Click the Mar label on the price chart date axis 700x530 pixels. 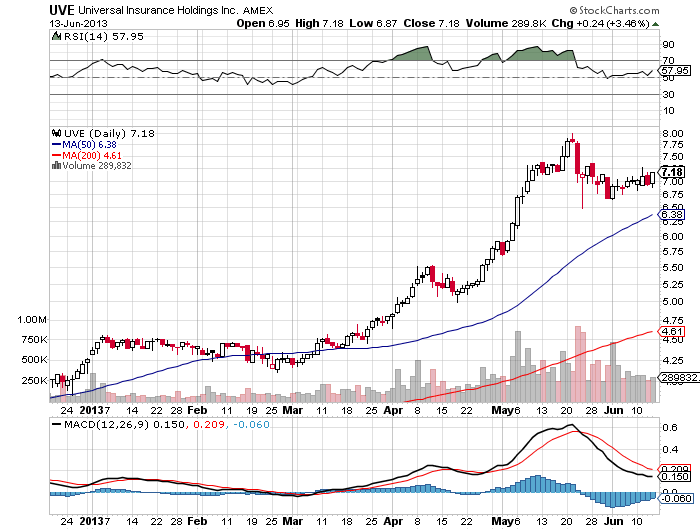pos(293,410)
